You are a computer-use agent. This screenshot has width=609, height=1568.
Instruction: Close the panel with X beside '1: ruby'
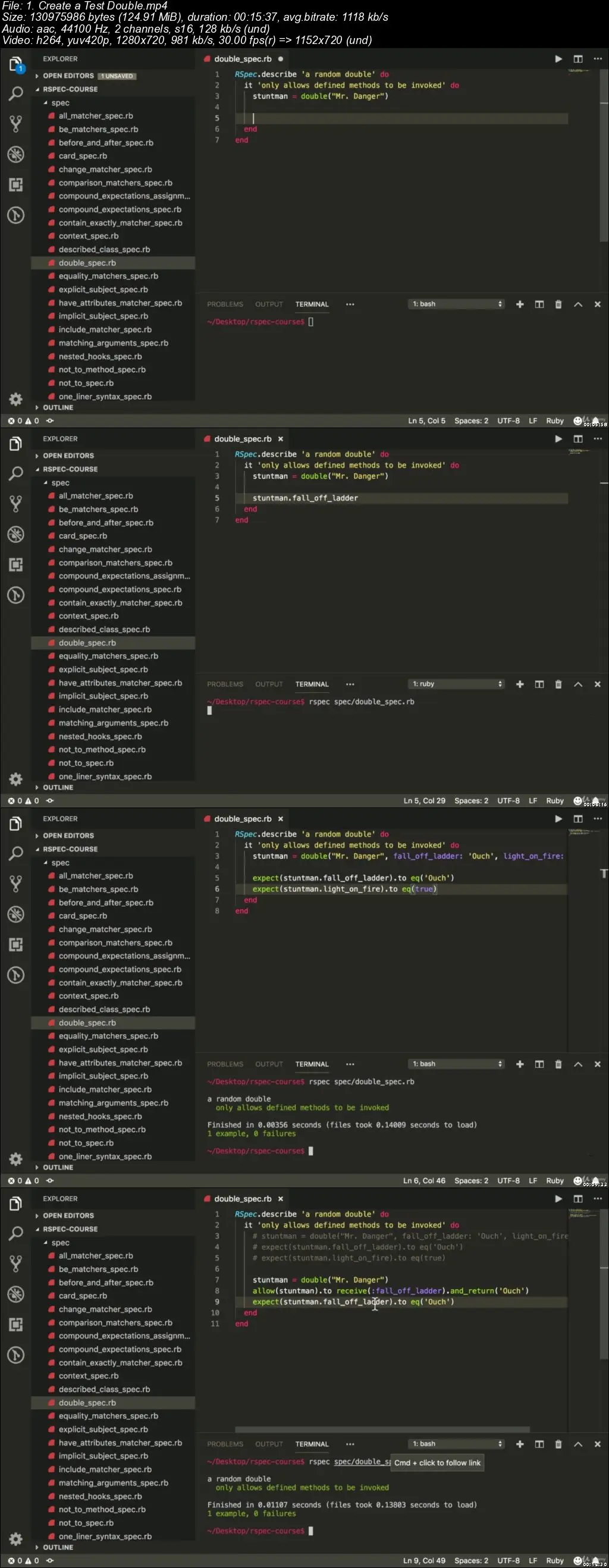click(x=598, y=684)
